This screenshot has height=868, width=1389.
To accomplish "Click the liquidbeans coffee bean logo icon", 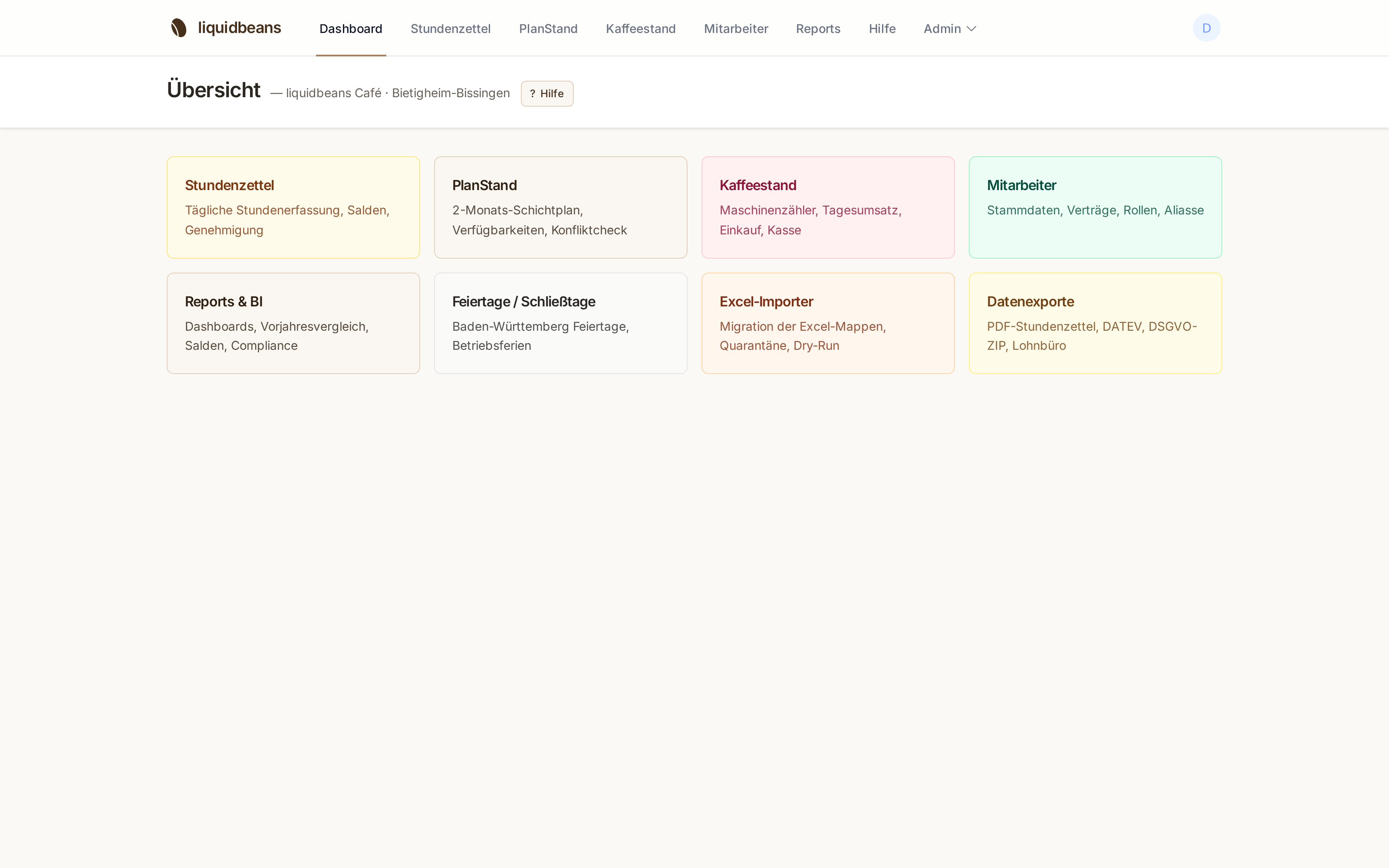I will pyautogui.click(x=178, y=27).
